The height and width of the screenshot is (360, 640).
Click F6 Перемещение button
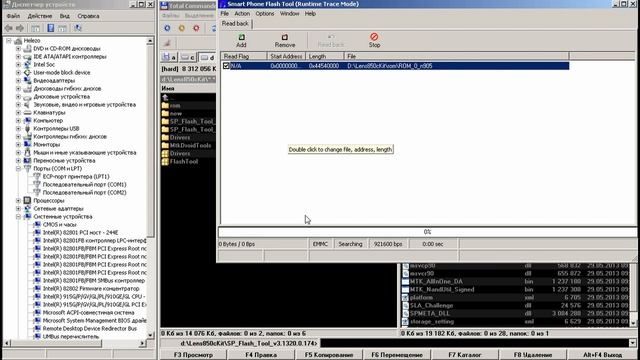click(397, 355)
